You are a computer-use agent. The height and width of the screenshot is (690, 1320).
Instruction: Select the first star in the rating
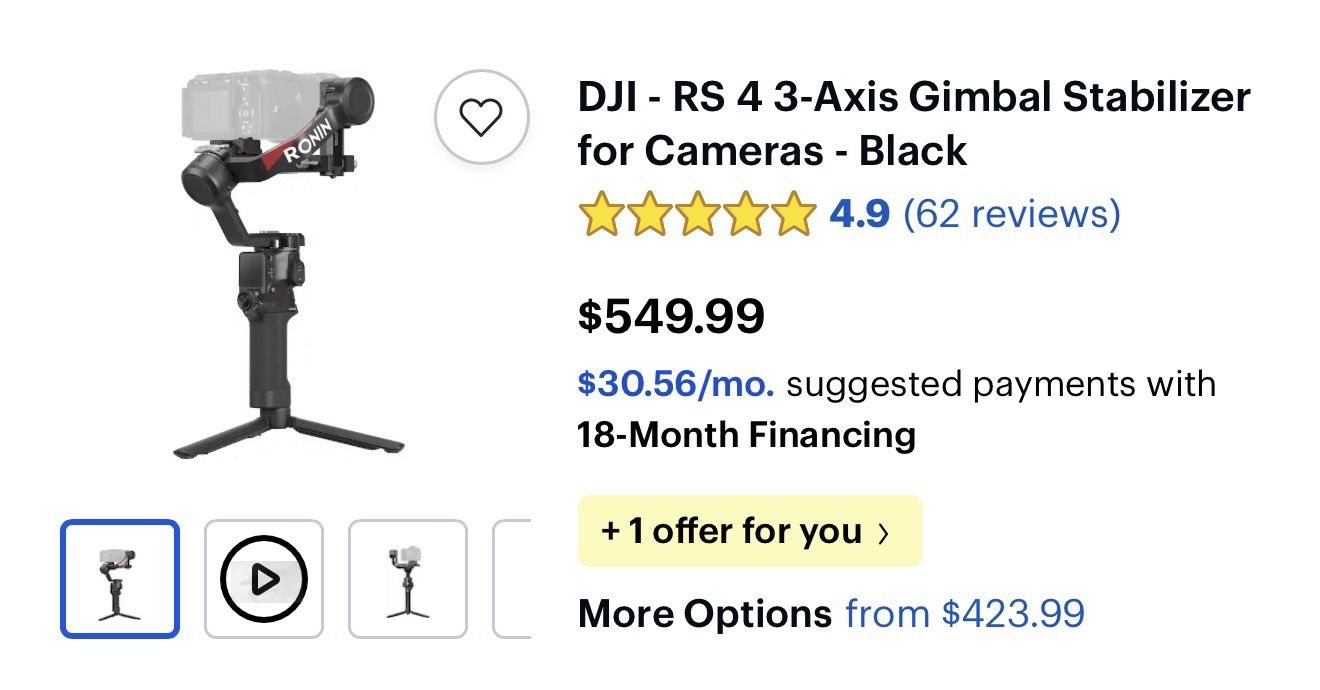point(601,213)
